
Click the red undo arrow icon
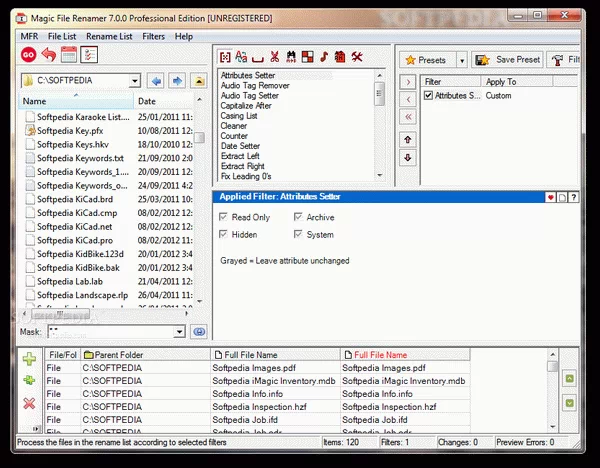49,55
